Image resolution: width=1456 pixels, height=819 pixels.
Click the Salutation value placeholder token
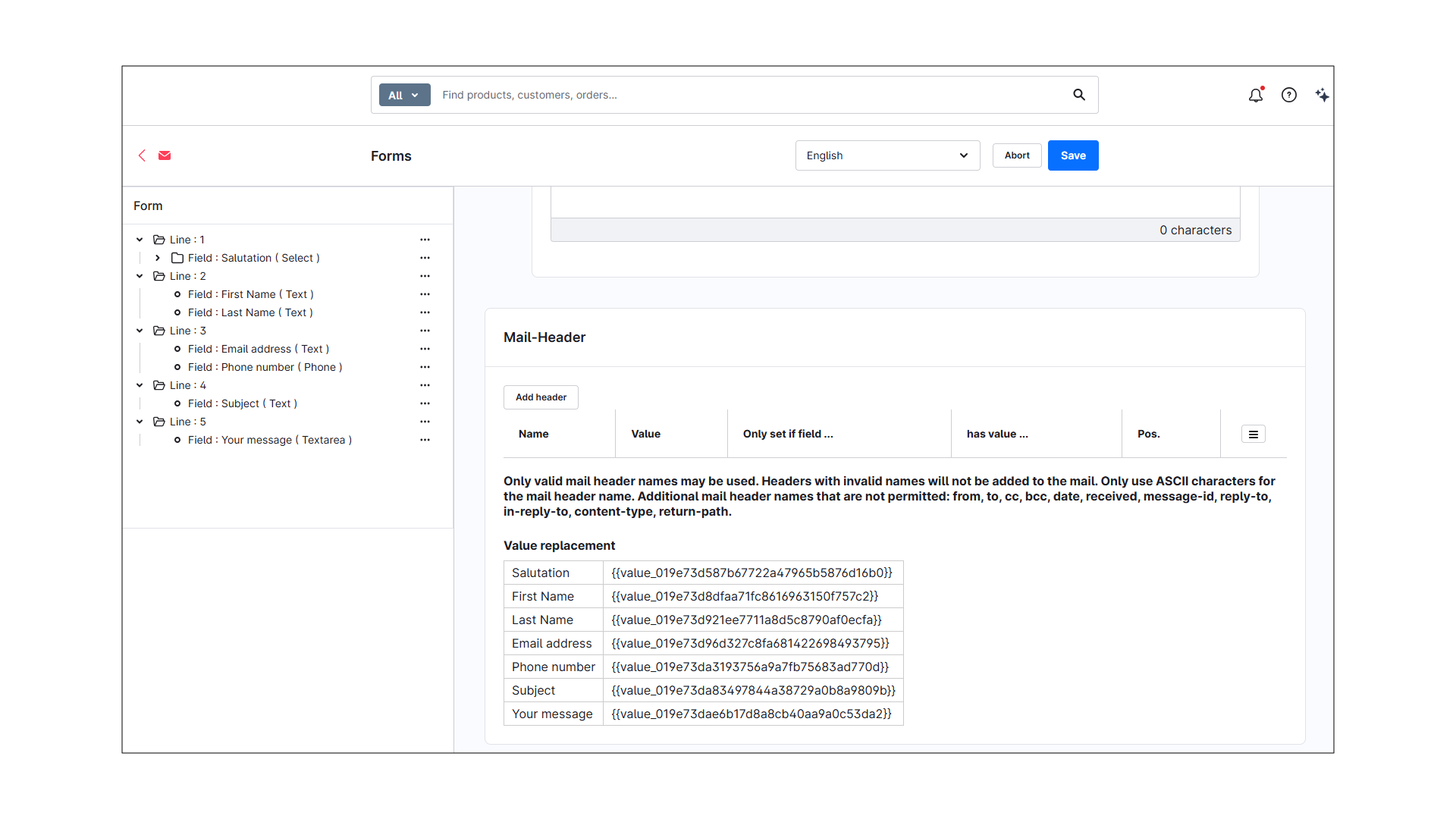[752, 573]
